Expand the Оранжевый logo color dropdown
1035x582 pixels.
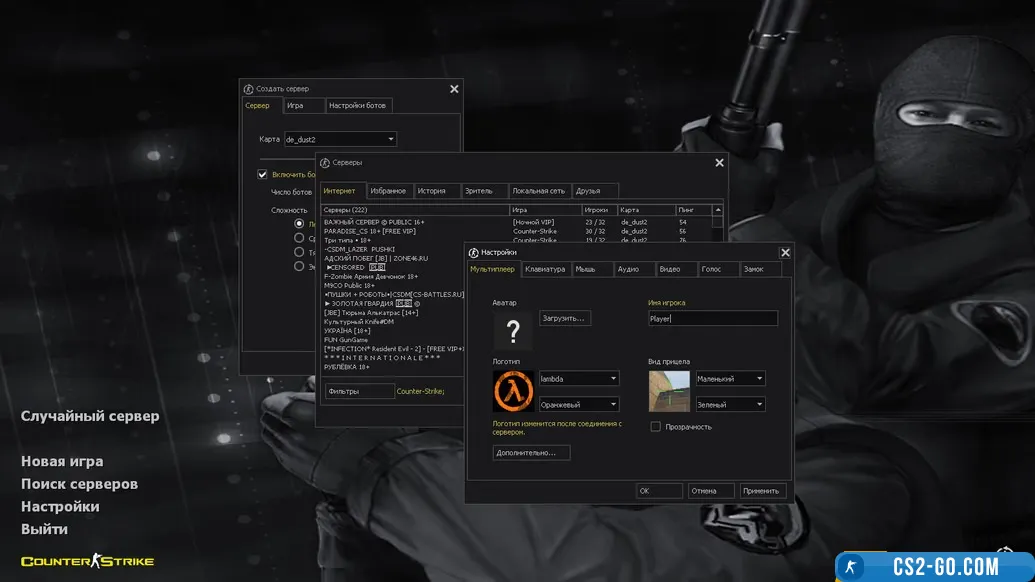(579, 405)
